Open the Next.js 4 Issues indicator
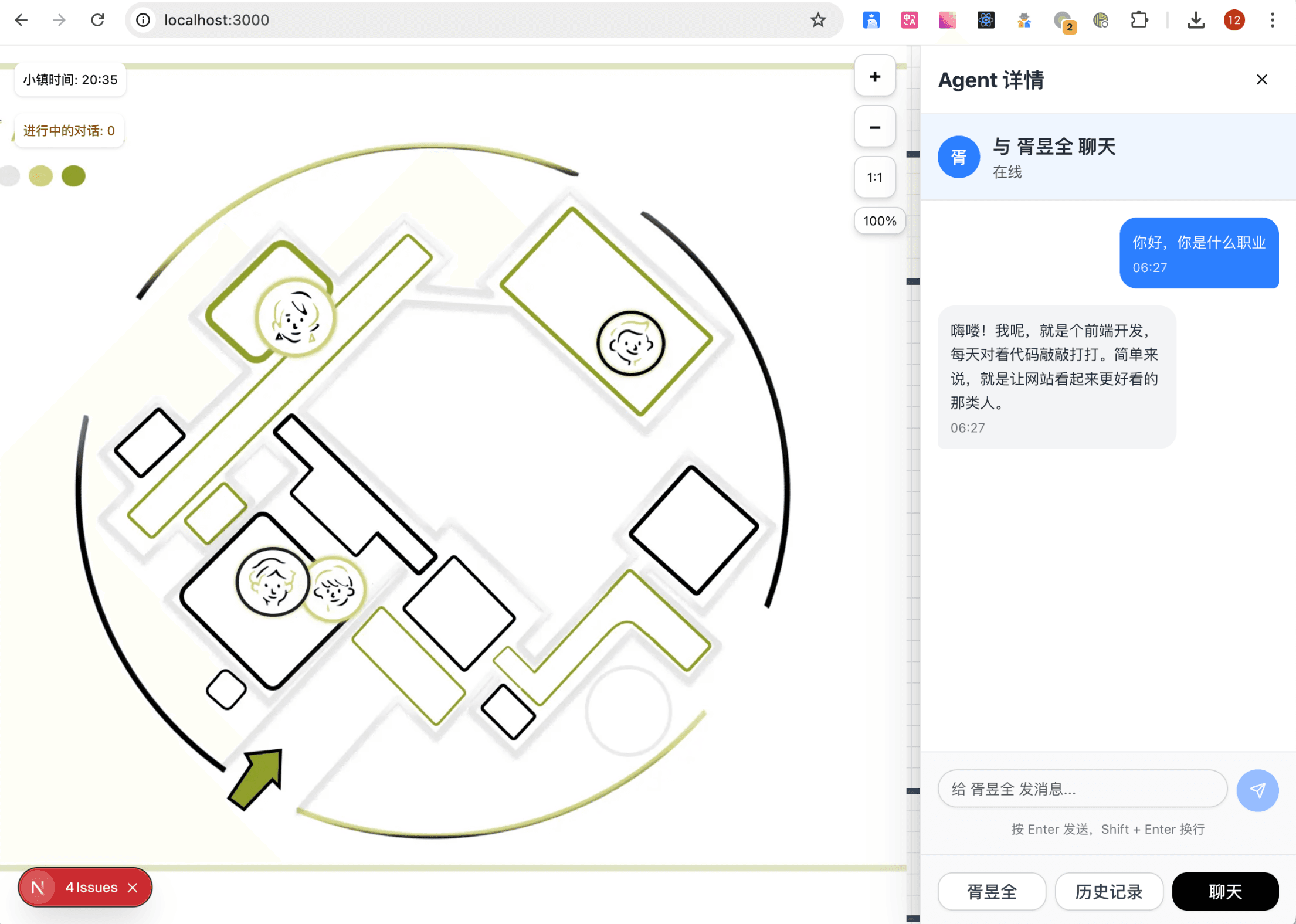The height and width of the screenshot is (924, 1296). click(x=84, y=888)
